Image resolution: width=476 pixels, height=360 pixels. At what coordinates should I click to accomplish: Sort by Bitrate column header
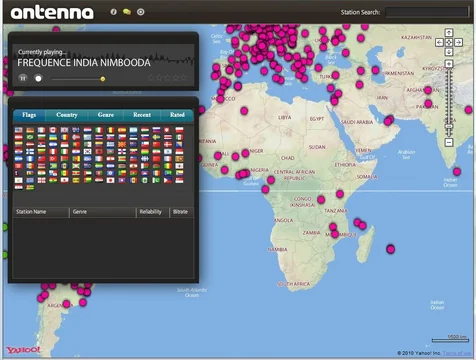(182, 212)
